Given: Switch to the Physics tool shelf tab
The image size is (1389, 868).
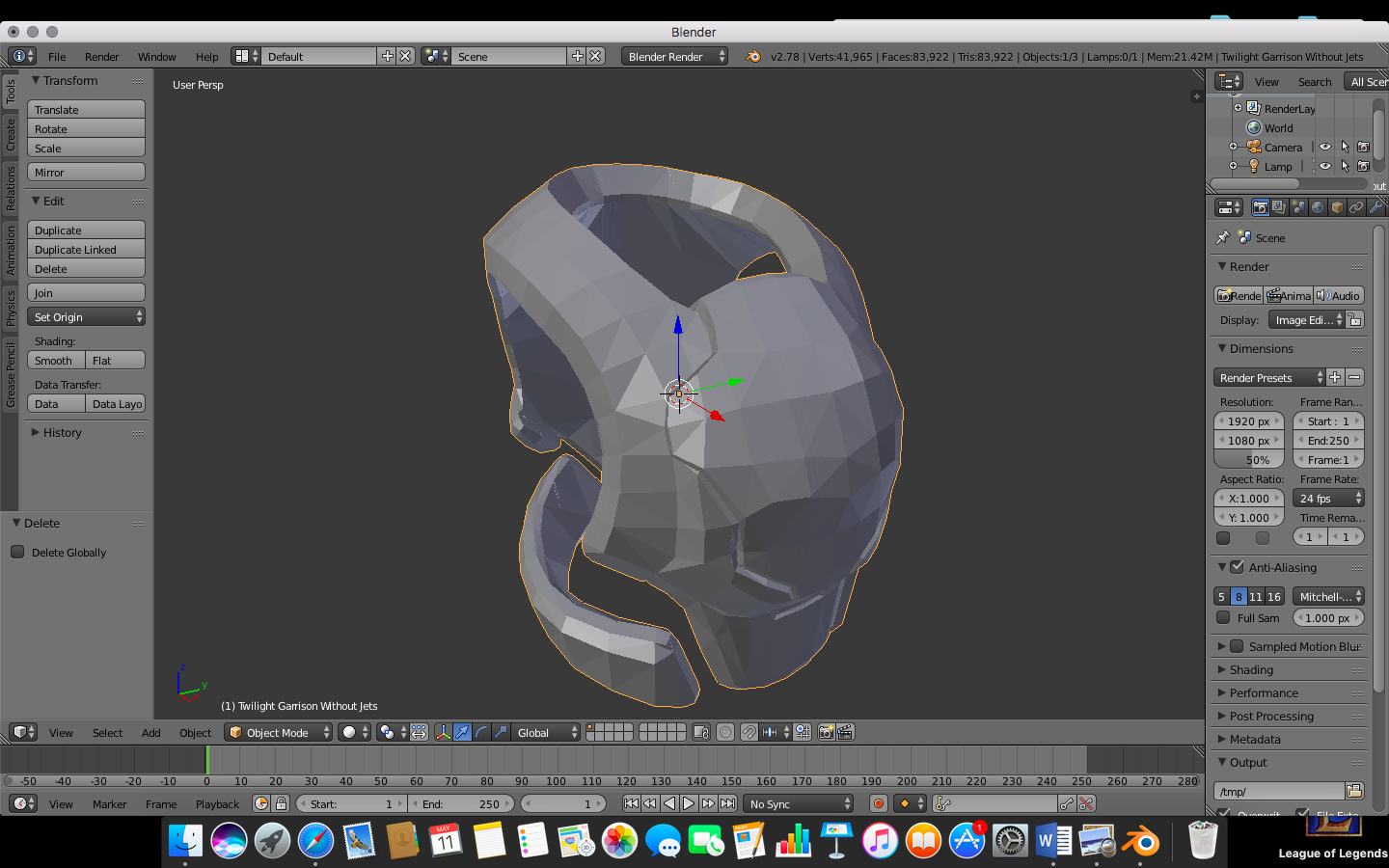Looking at the screenshot, I should point(11,308).
